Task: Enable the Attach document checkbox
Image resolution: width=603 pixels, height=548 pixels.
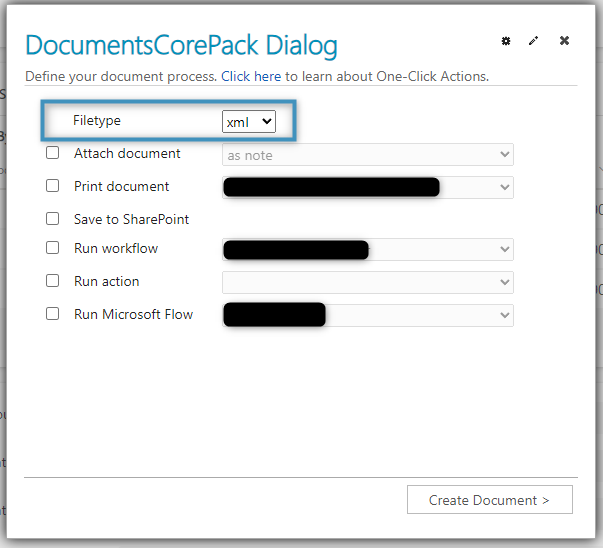Action: (52, 153)
